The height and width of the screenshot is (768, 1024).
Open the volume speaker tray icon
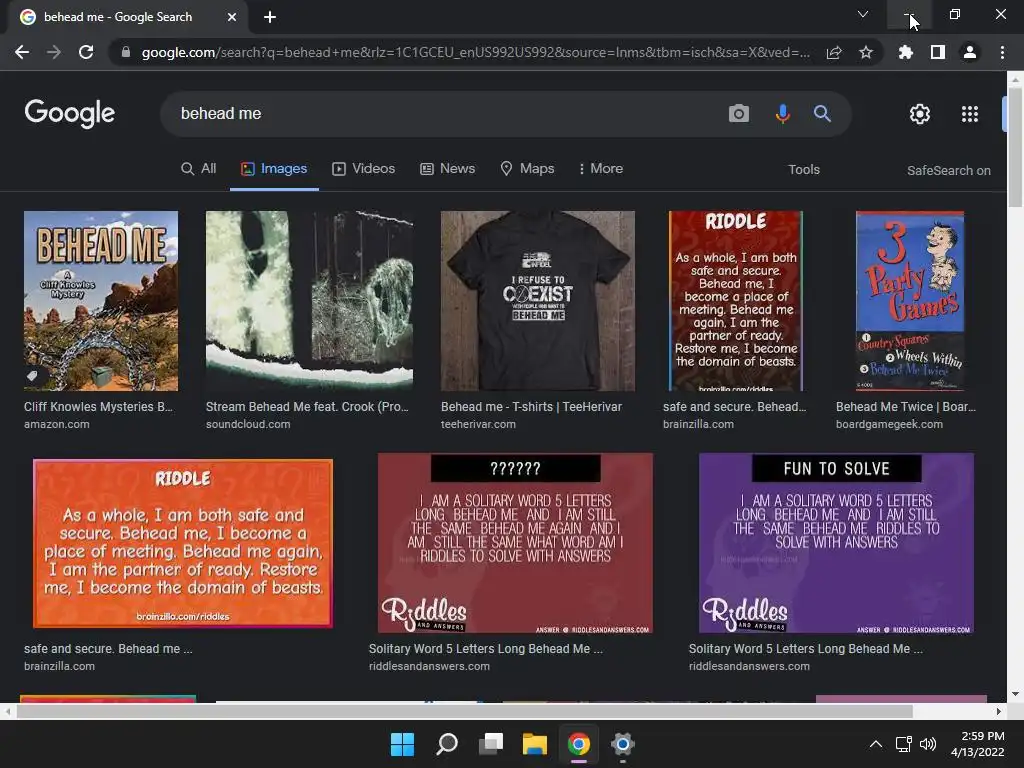click(x=927, y=744)
